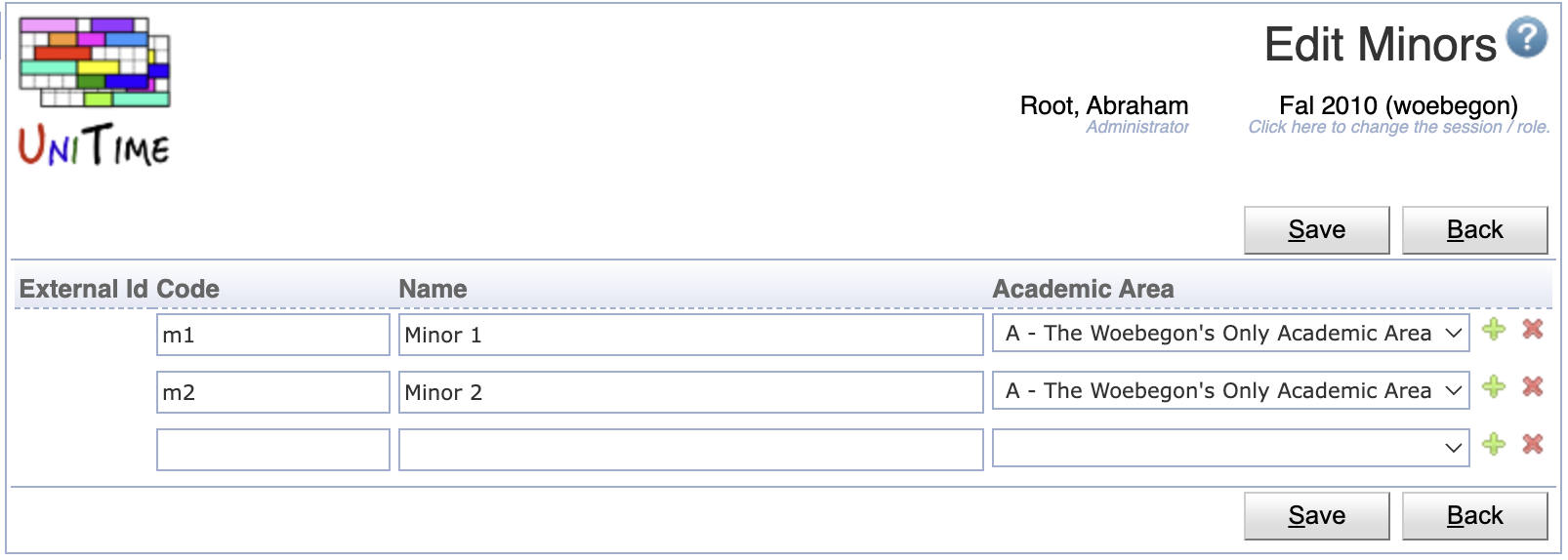Focus the Name field containing Minor 2

tap(691, 392)
